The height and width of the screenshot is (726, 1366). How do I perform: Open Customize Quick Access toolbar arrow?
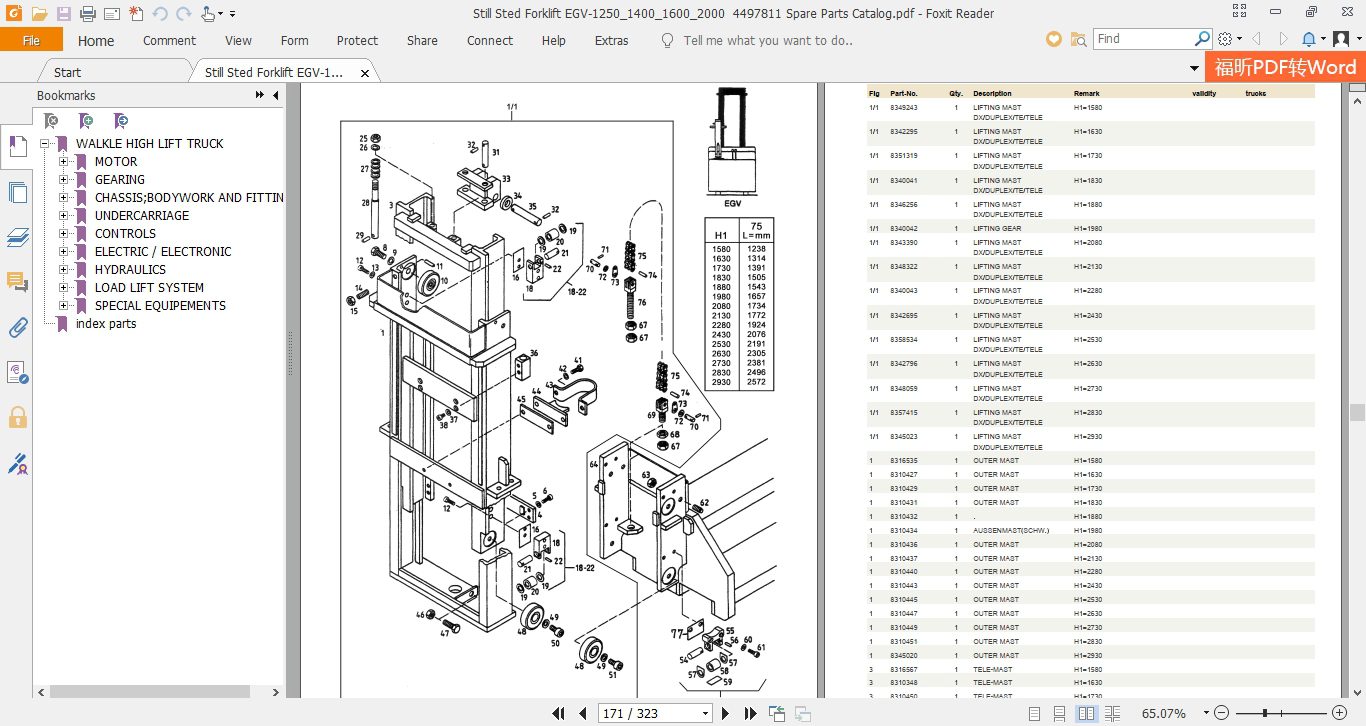pyautogui.click(x=233, y=14)
